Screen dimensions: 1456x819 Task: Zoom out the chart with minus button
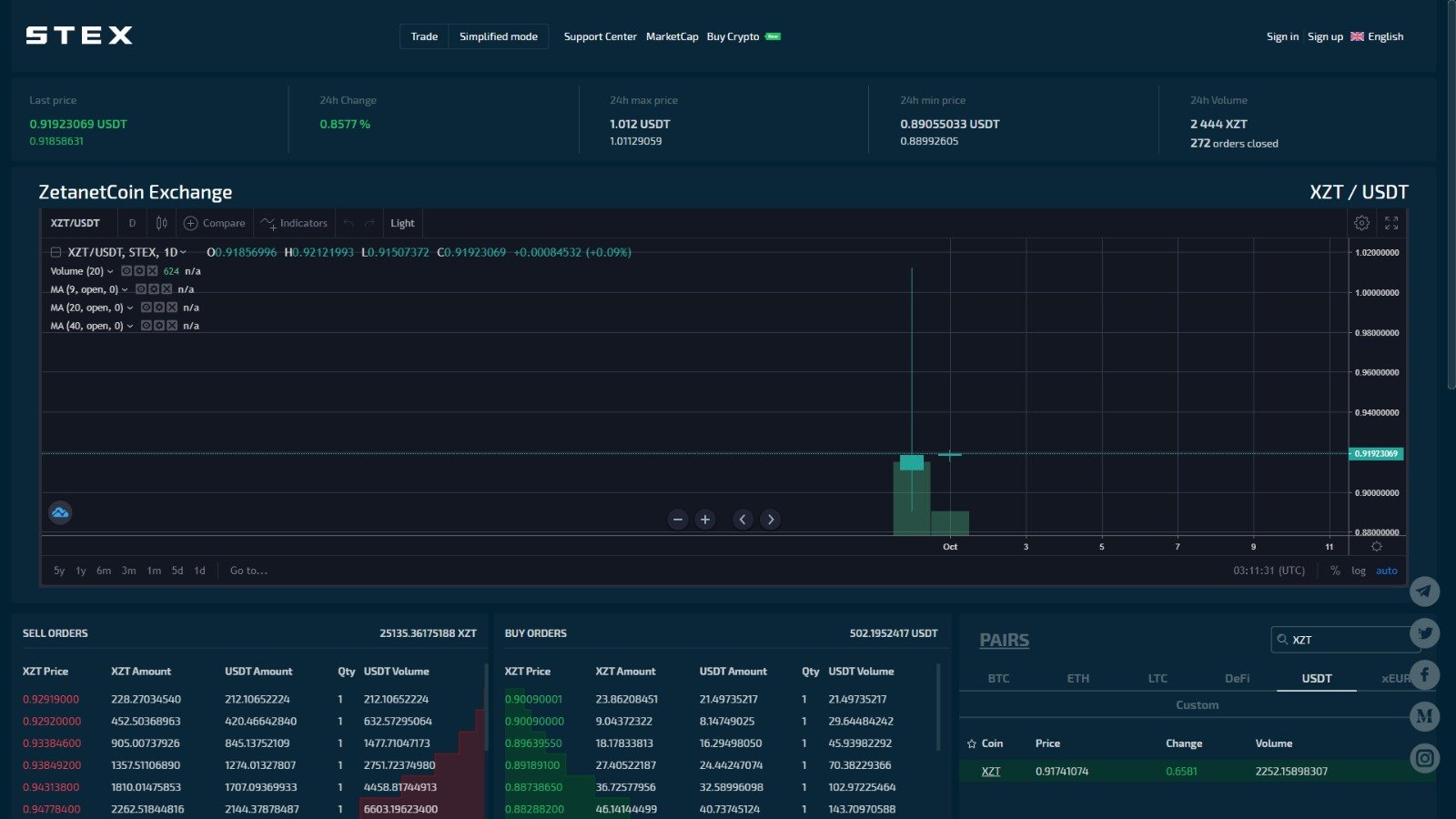point(677,520)
